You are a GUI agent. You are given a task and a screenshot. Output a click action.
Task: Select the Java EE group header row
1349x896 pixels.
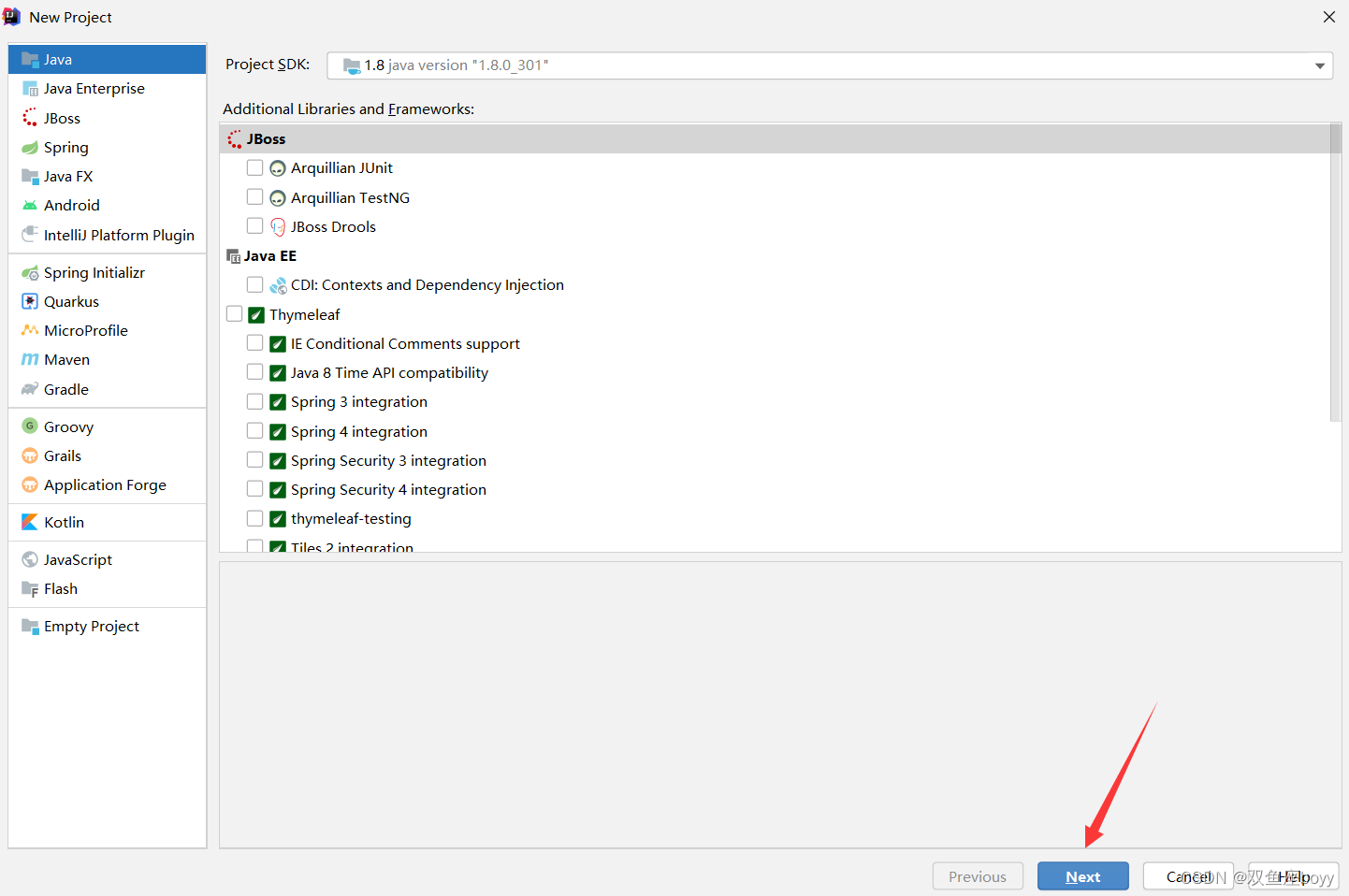(x=775, y=255)
